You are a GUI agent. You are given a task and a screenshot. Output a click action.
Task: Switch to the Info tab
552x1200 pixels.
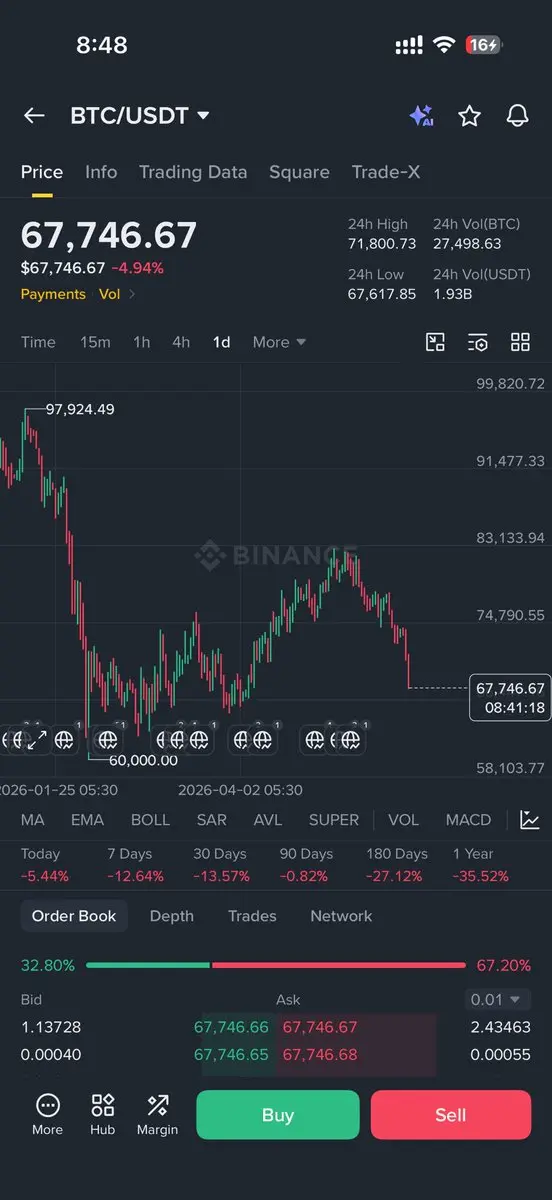click(101, 172)
